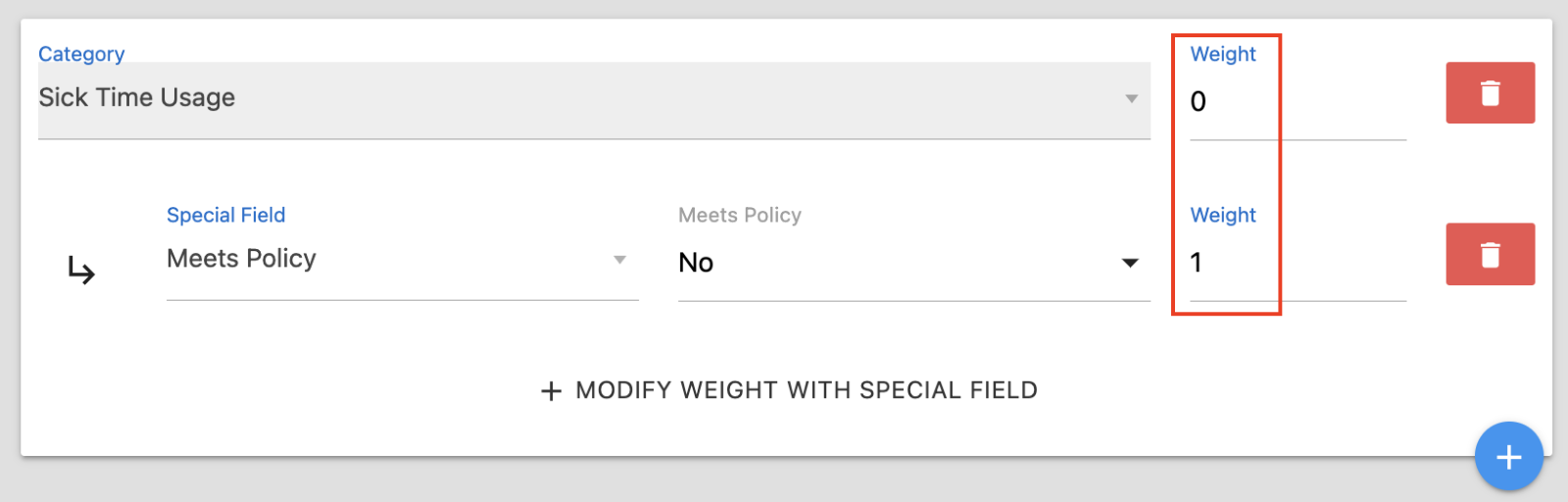Image resolution: width=1568 pixels, height=502 pixels.
Task: Click the Special Field label text
Action: (x=225, y=215)
